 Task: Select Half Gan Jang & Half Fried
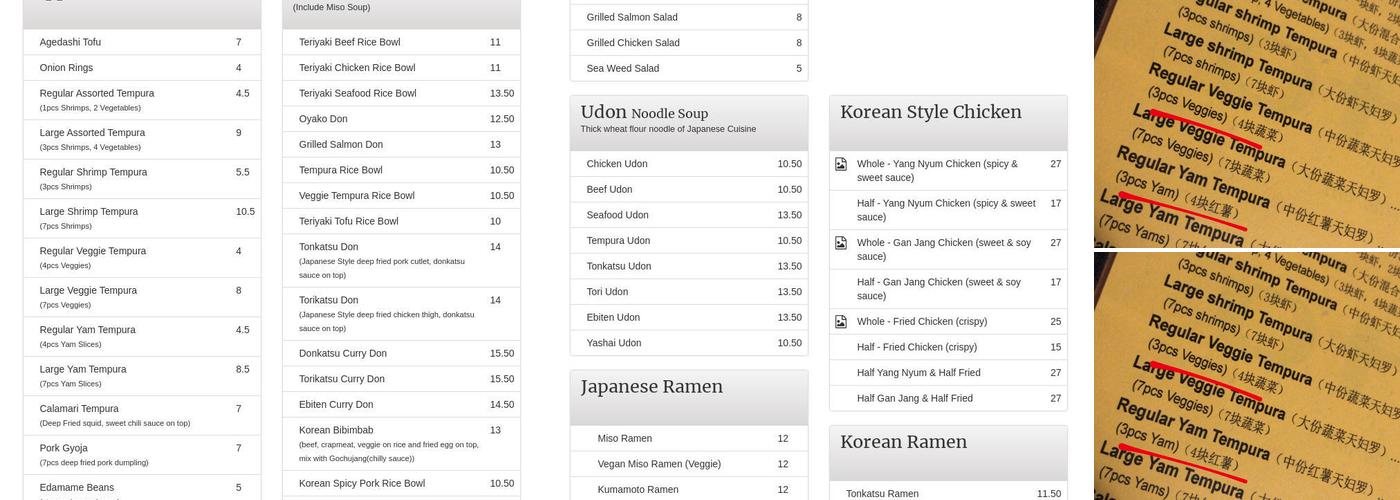948,398
